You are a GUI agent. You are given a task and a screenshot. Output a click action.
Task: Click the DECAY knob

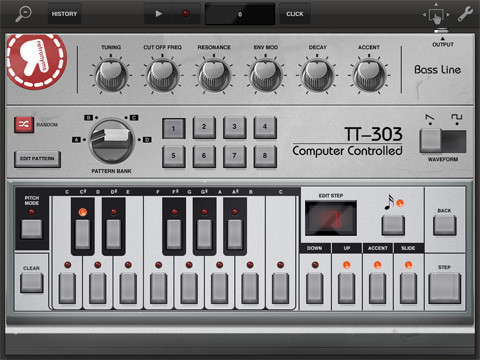[x=317, y=76]
